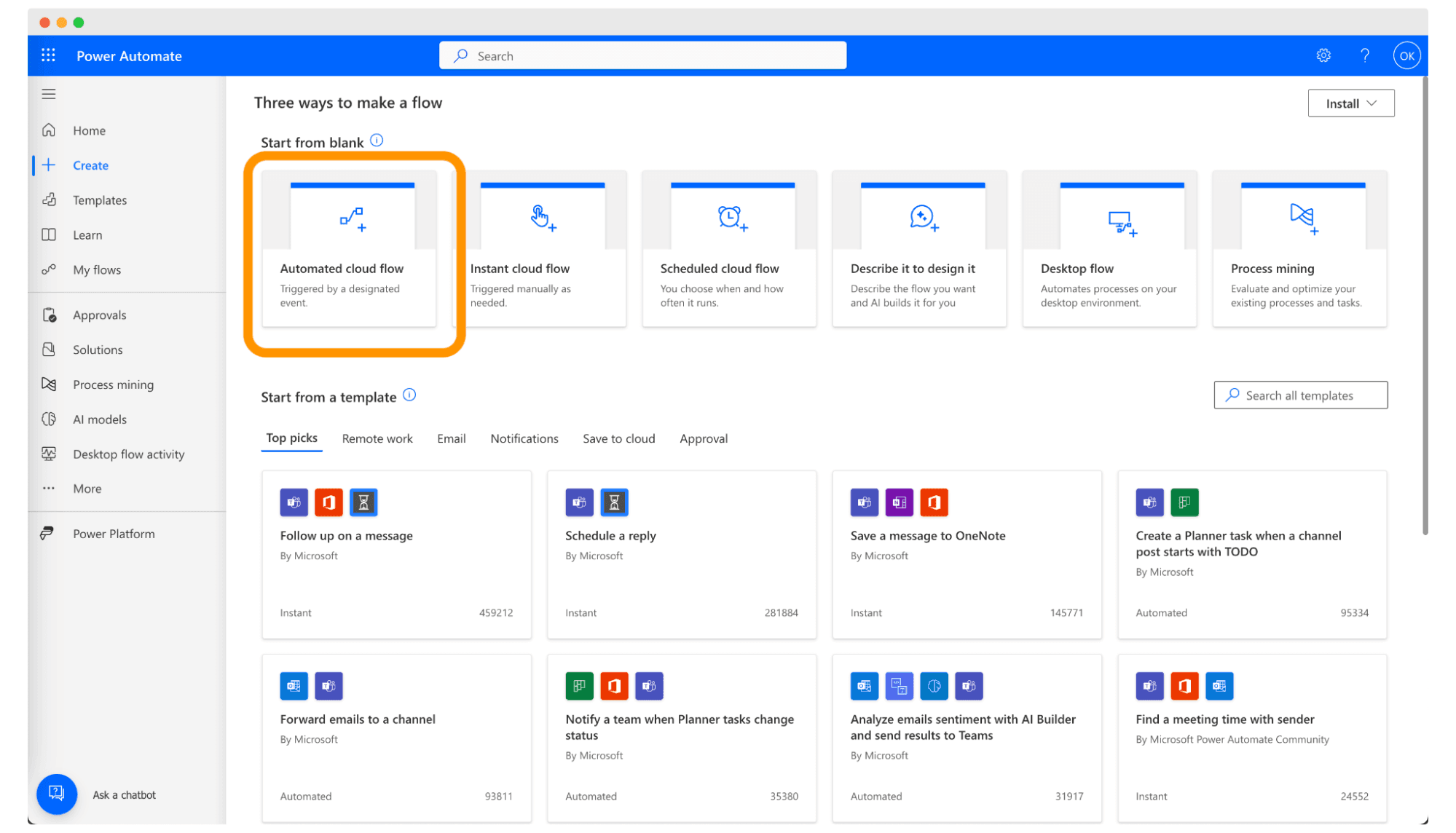Expand the Install dropdown
Screen dimensions: 1456x833
pos(1350,103)
